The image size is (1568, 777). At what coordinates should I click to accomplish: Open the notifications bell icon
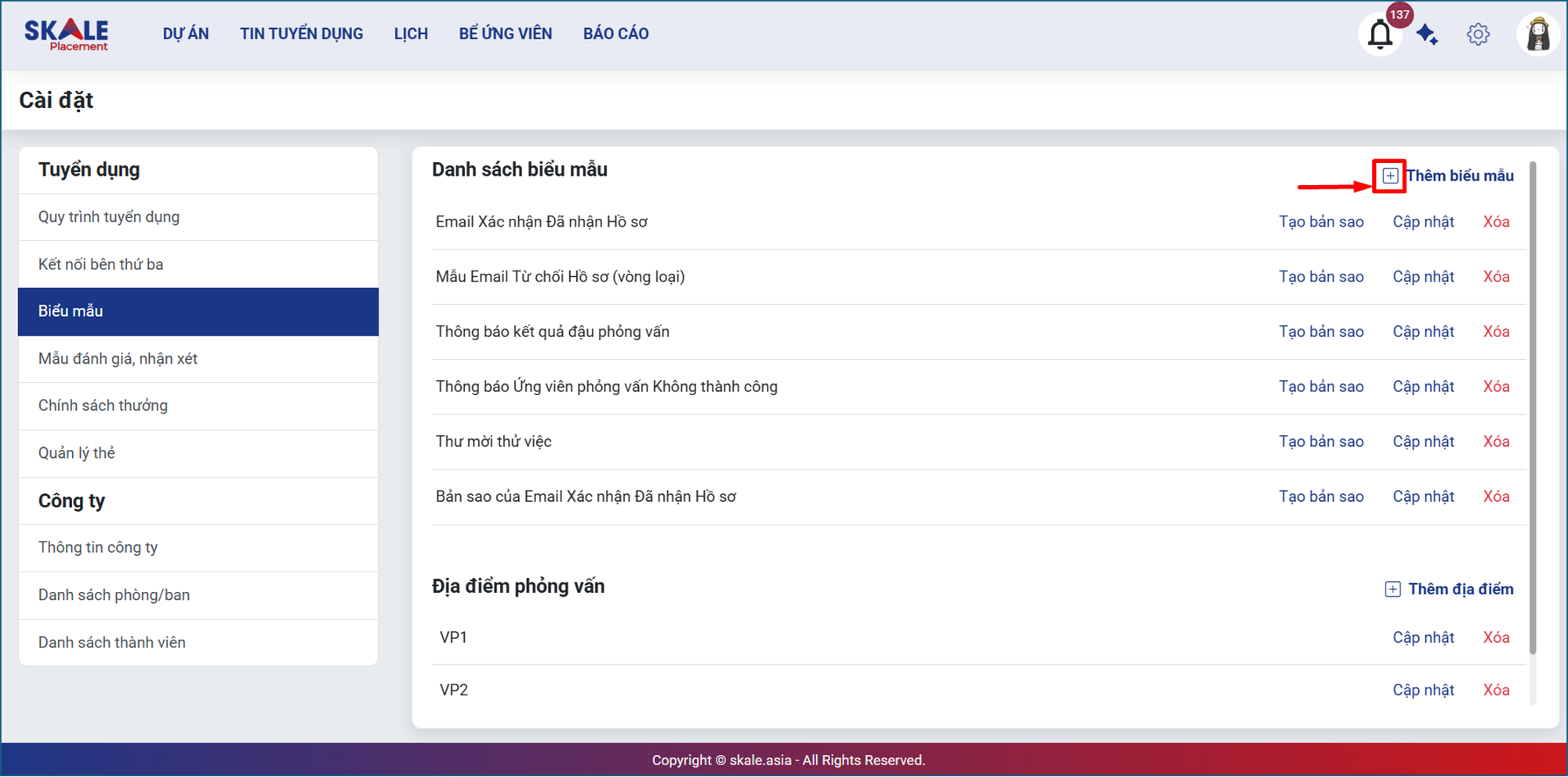pos(1379,35)
